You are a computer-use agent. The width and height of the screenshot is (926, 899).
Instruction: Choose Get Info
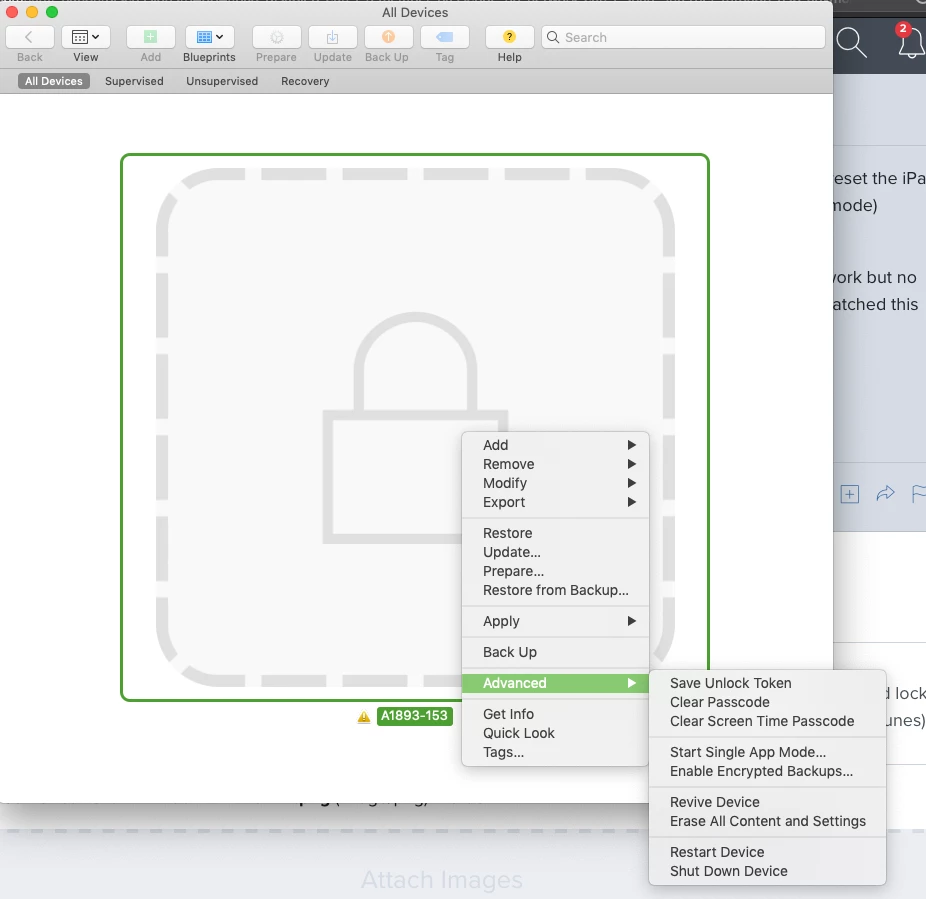[x=555, y=714]
